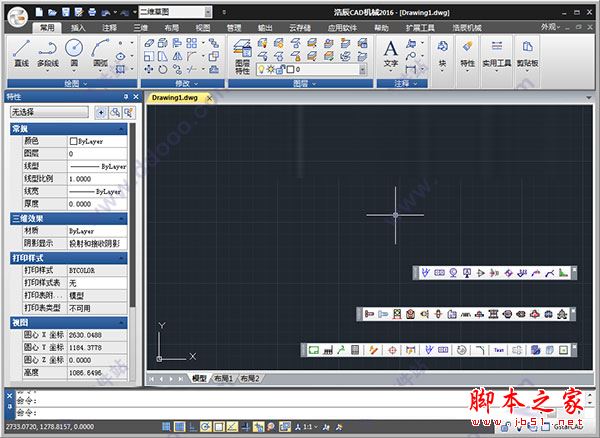The image size is (600, 438).
Task: Collapse the 常规 properties section
Action: (122, 129)
